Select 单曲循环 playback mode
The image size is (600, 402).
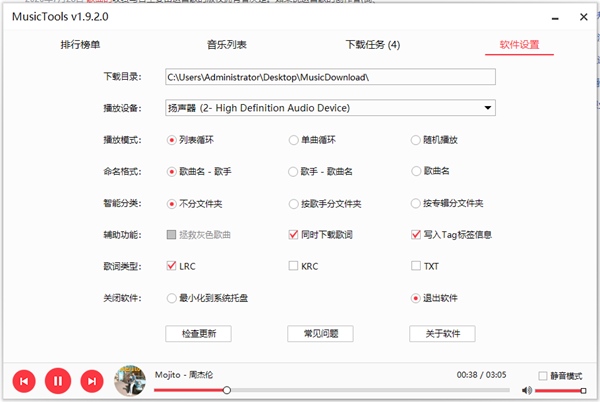click(x=293, y=140)
